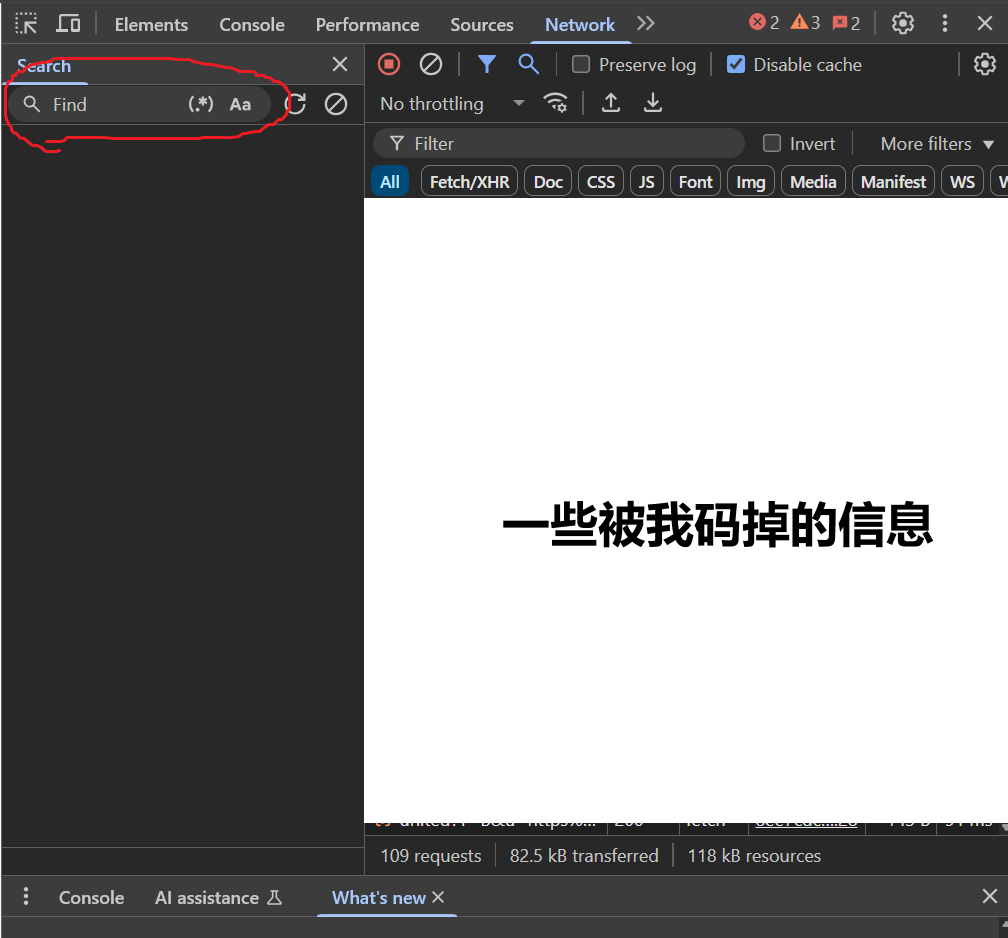Switch to the Console tab
The height and width of the screenshot is (938, 1008).
tap(252, 25)
